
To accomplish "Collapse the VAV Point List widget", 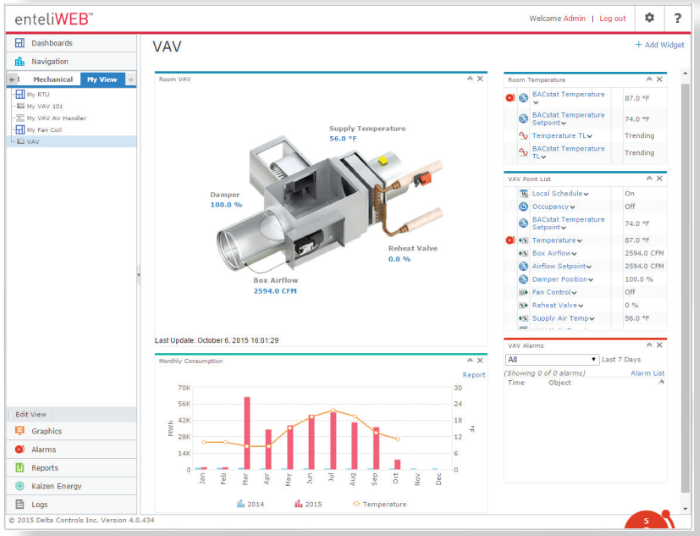I will pos(649,178).
